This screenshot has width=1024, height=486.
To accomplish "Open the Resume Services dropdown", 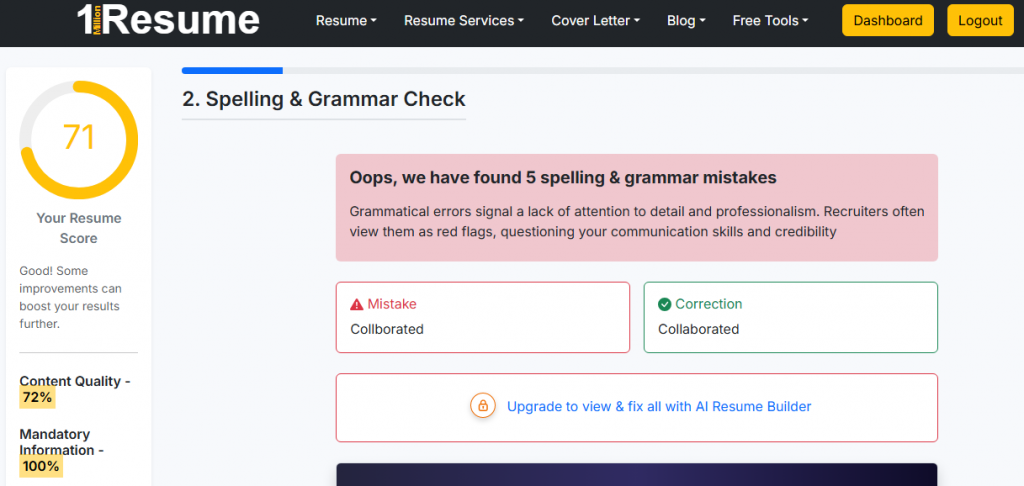I will pyautogui.click(x=464, y=21).
